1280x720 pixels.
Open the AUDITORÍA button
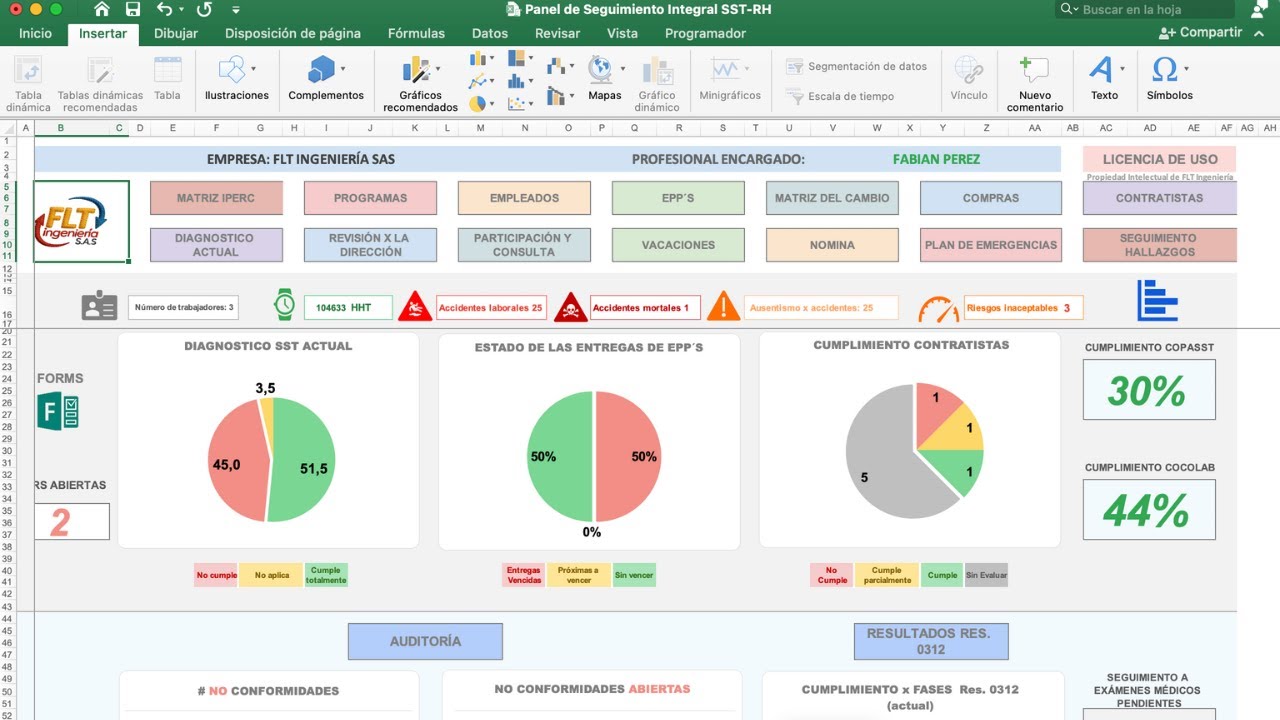(425, 641)
